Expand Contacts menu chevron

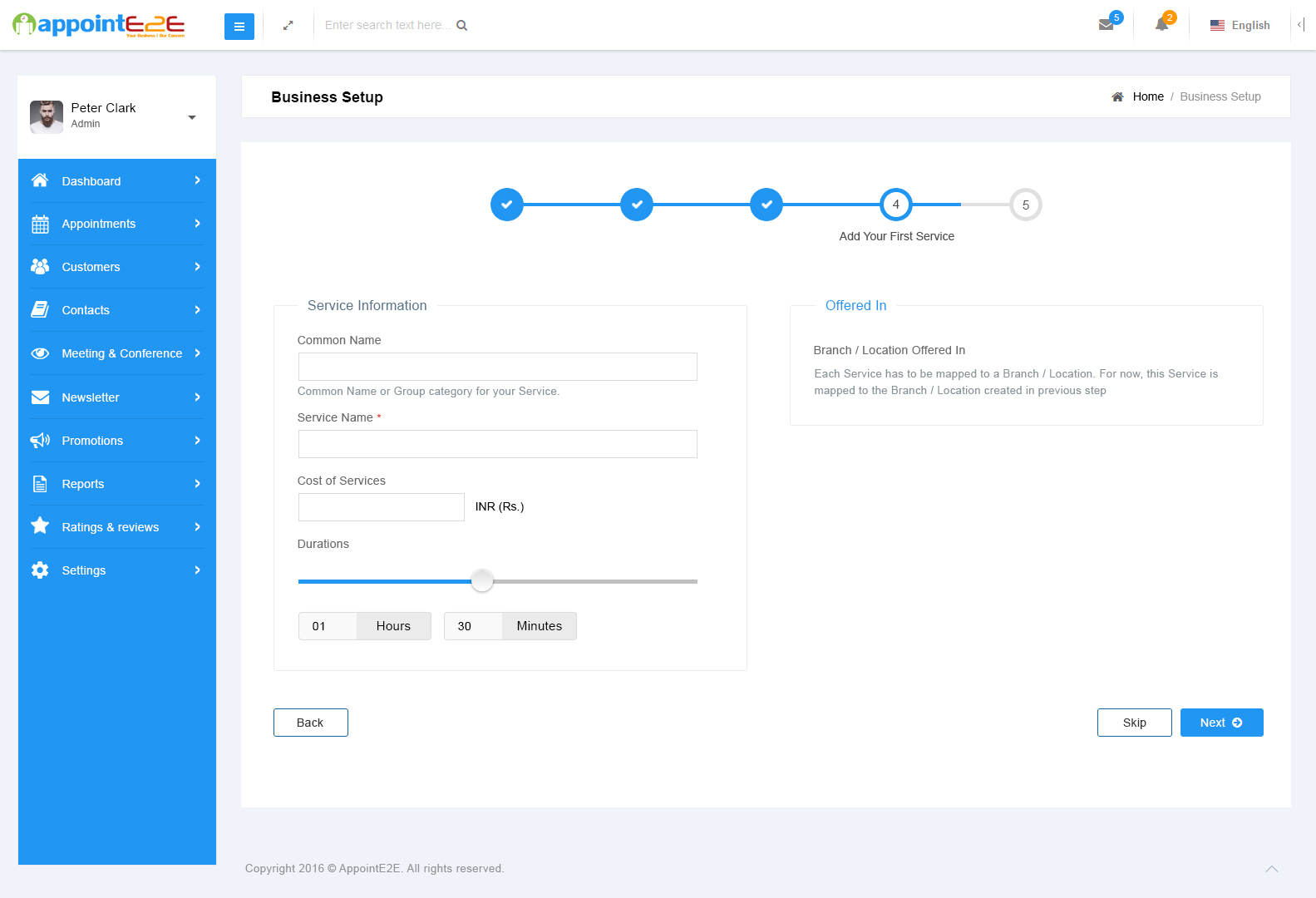pyautogui.click(x=197, y=310)
